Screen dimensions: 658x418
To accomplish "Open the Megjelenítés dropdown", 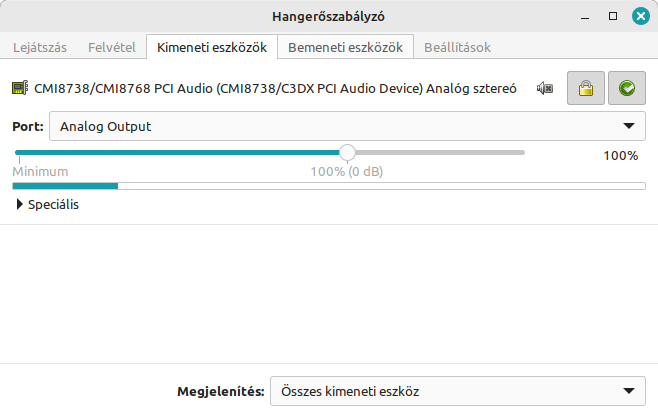I will click(458, 391).
